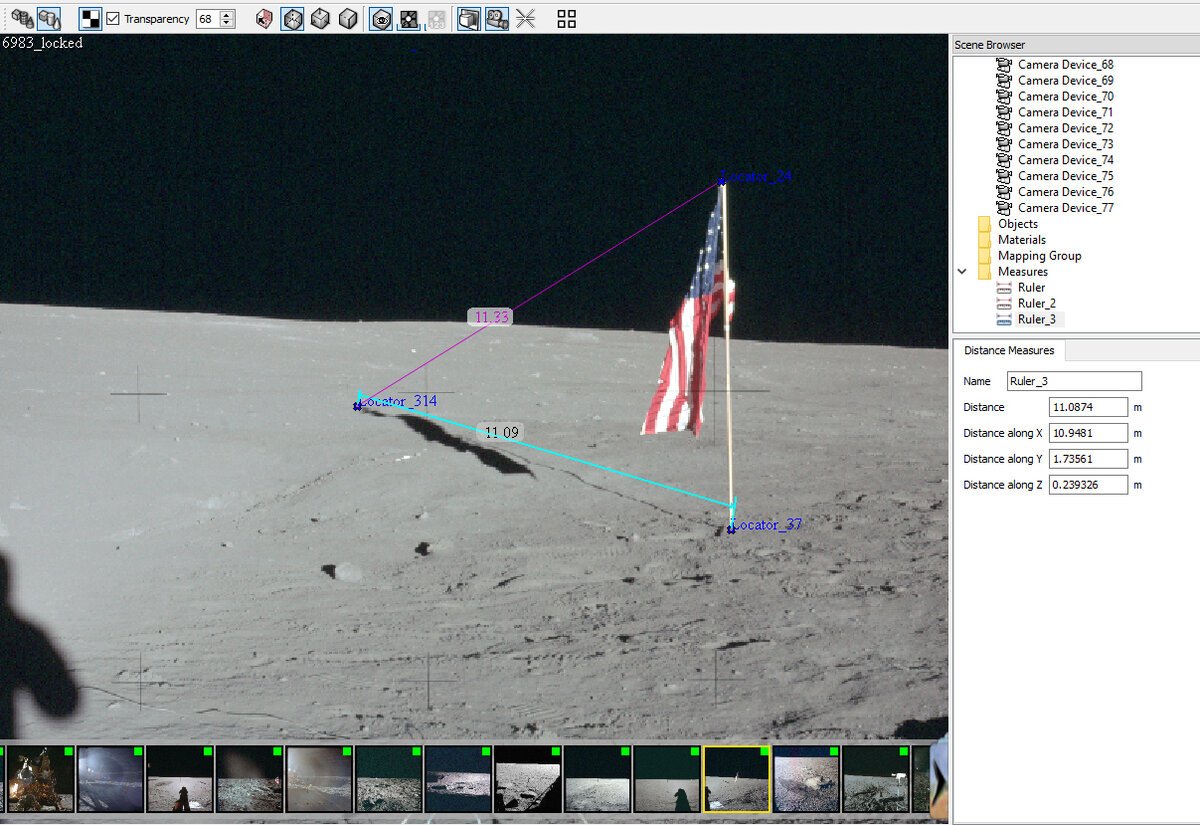Collapse the Measures tree branch
Image resolution: width=1200 pixels, height=825 pixels.
[961, 271]
